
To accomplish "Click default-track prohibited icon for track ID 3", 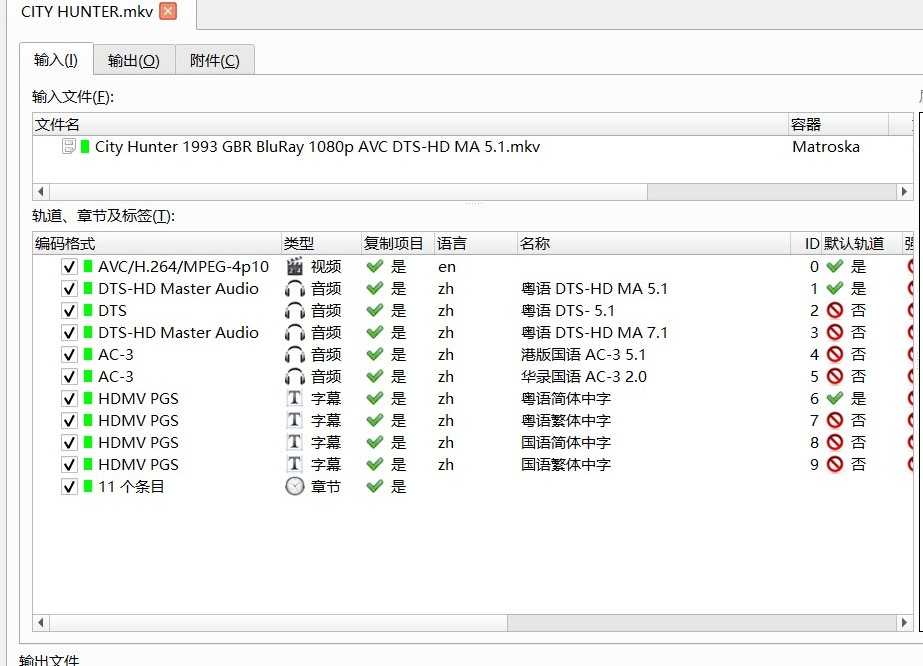I will pyautogui.click(x=835, y=333).
